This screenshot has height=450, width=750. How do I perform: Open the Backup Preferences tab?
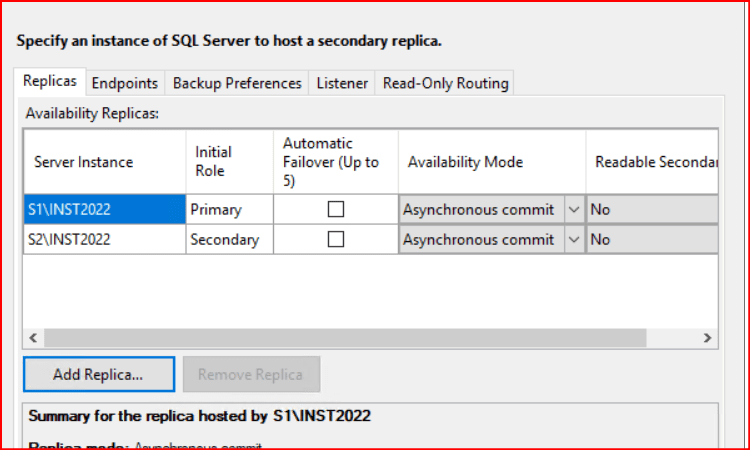[x=237, y=84]
